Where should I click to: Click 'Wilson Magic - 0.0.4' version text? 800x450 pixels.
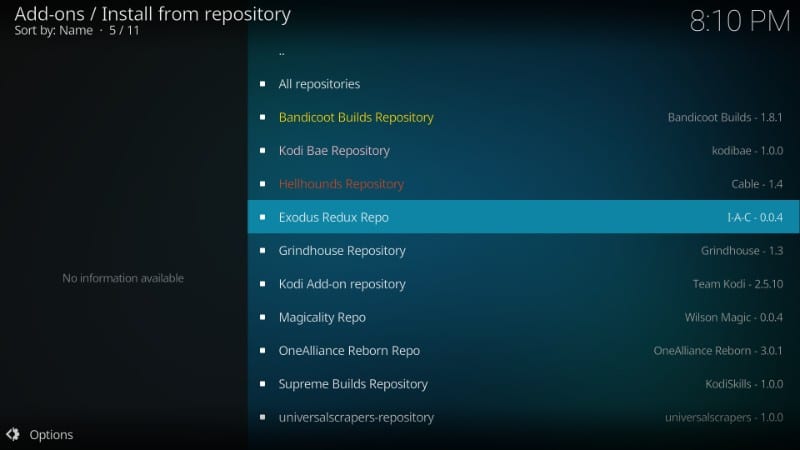(x=734, y=317)
